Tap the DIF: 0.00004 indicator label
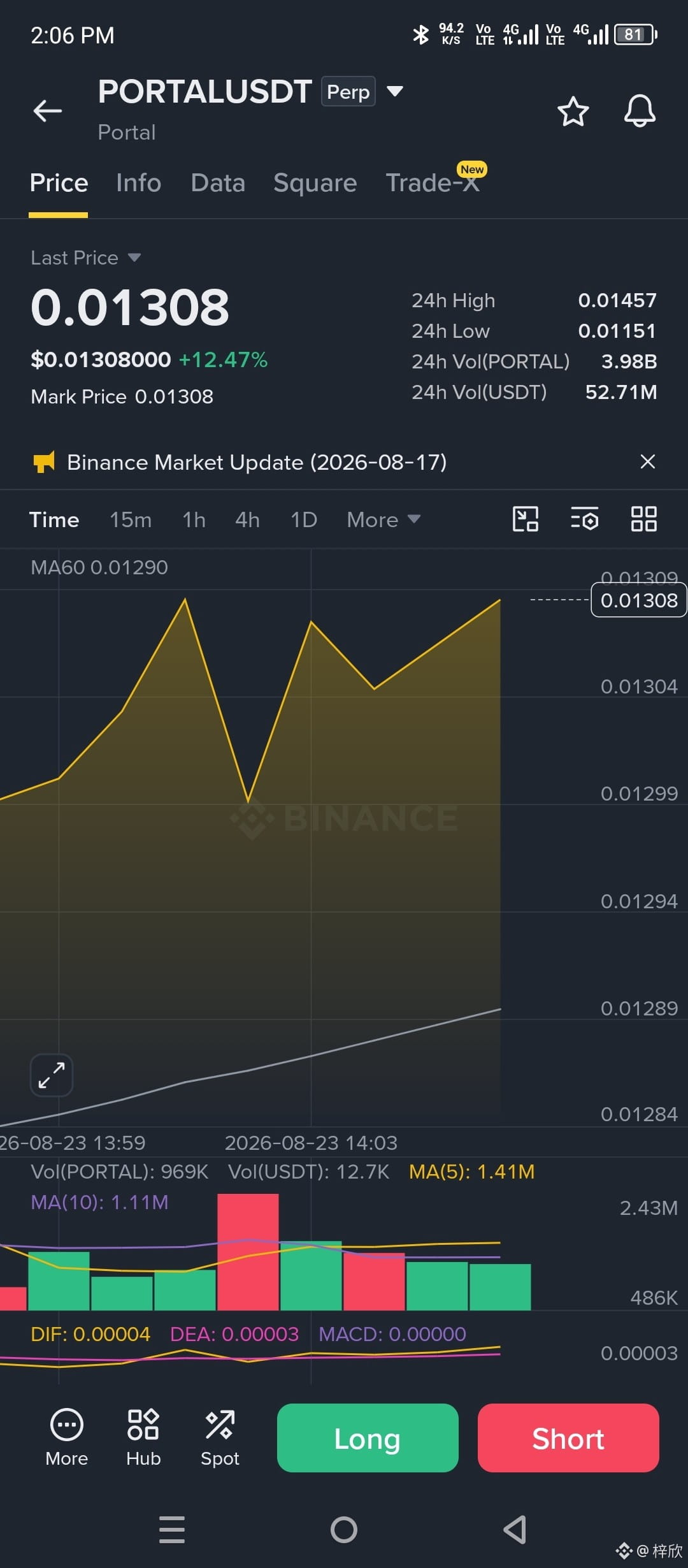688x1568 pixels. pos(90,1334)
